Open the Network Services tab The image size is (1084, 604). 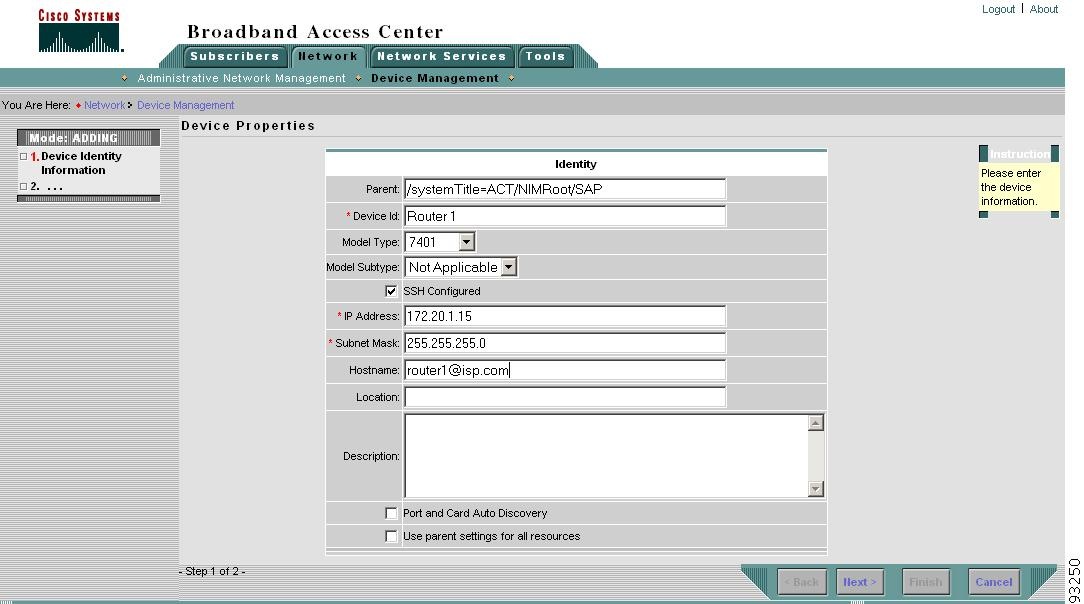pos(441,56)
